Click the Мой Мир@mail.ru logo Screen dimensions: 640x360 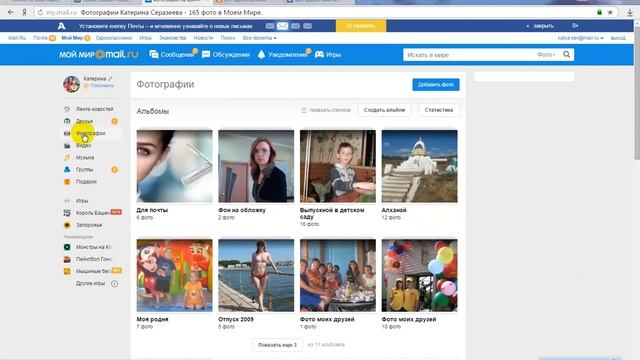click(x=98, y=54)
